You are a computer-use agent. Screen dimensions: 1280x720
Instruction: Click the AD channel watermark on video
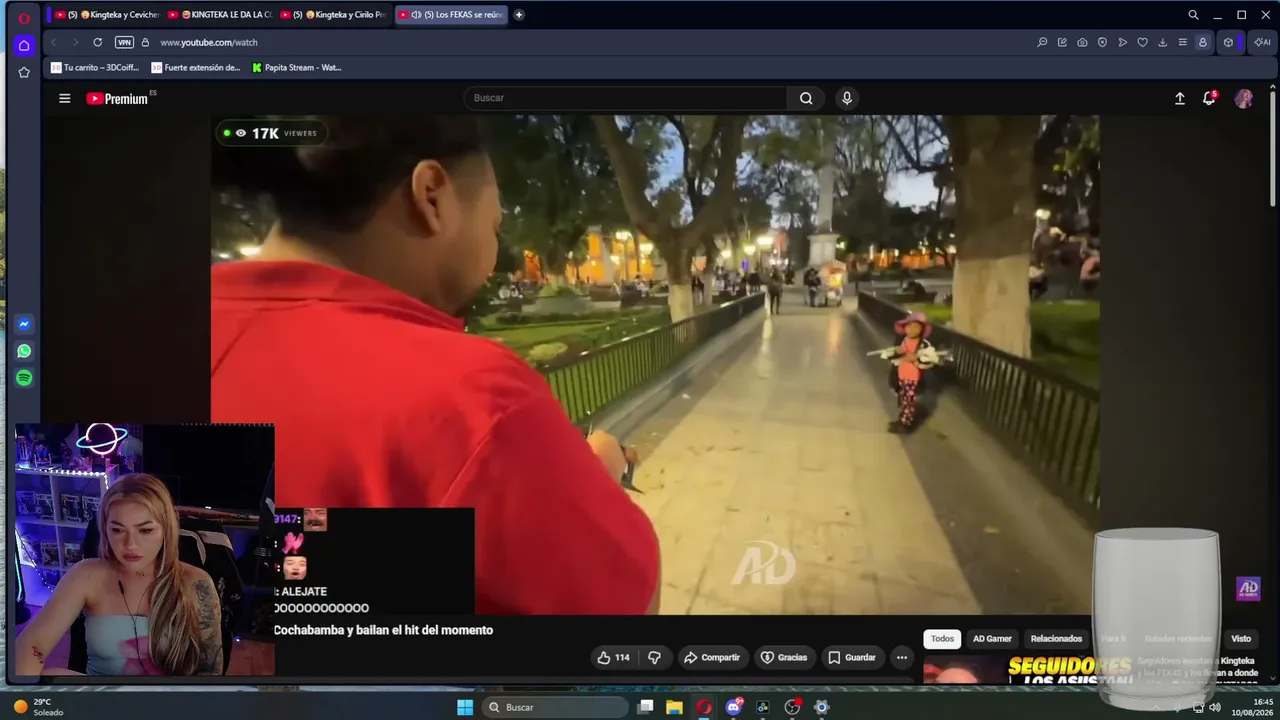tap(1248, 589)
